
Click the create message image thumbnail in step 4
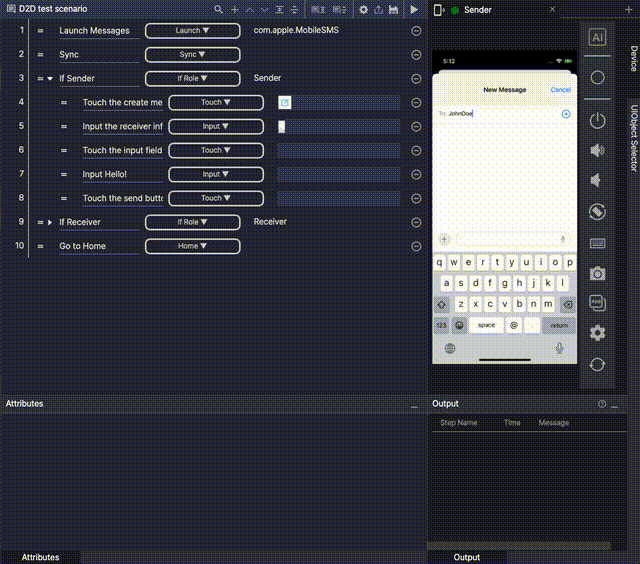[x=284, y=102]
